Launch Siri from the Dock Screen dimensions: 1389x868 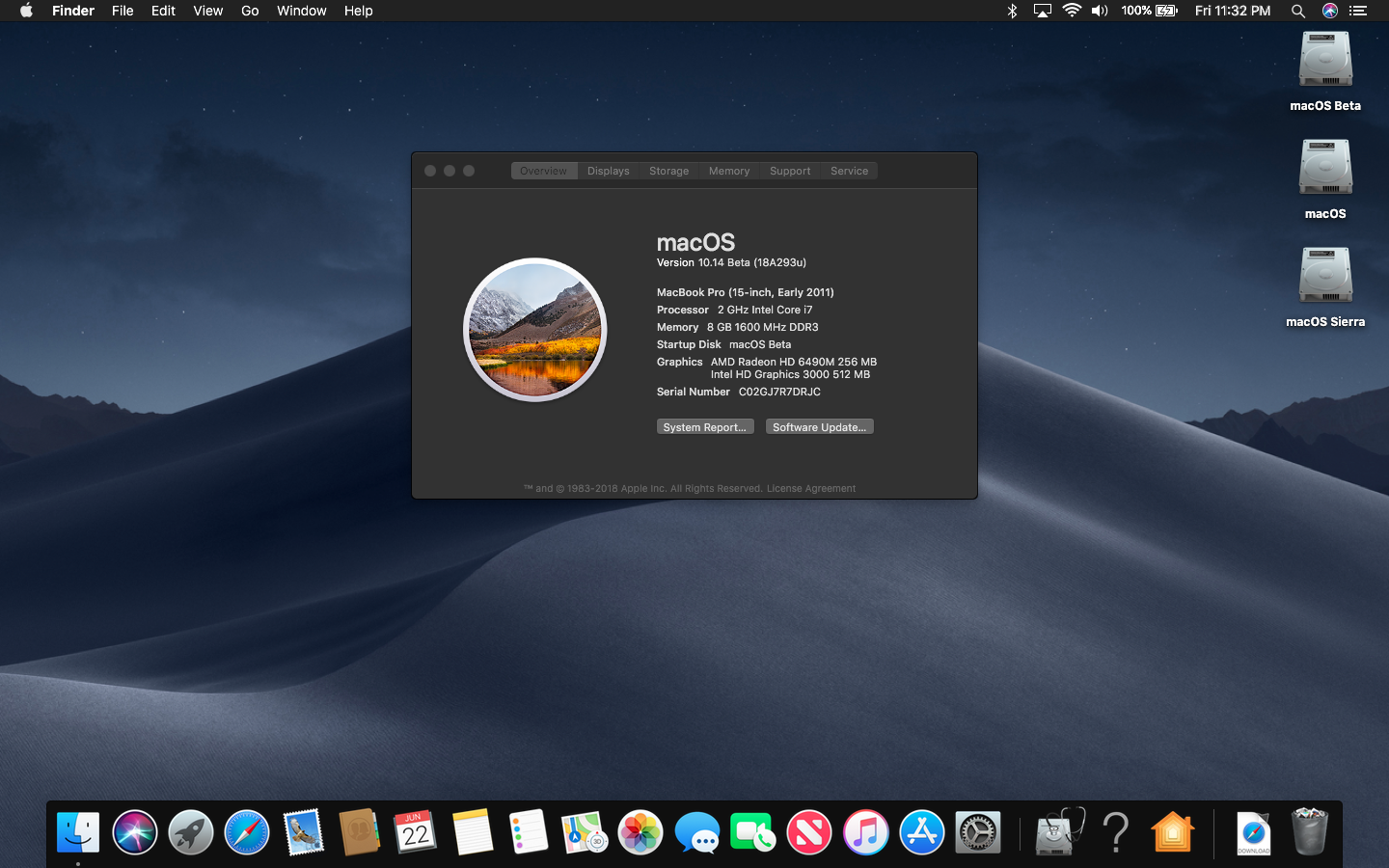(135, 832)
